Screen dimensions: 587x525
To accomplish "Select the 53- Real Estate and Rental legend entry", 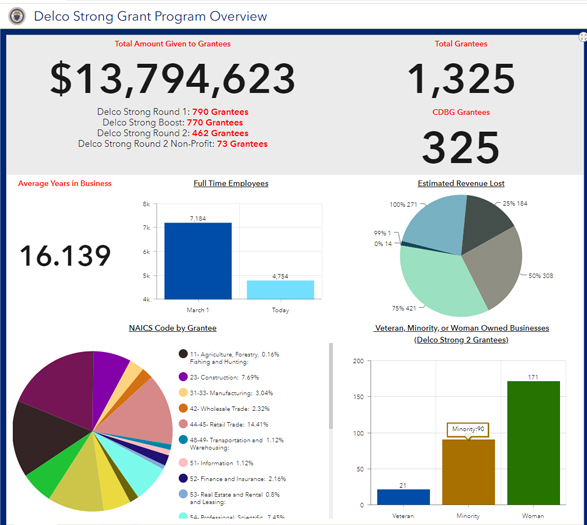I will pos(229,498).
